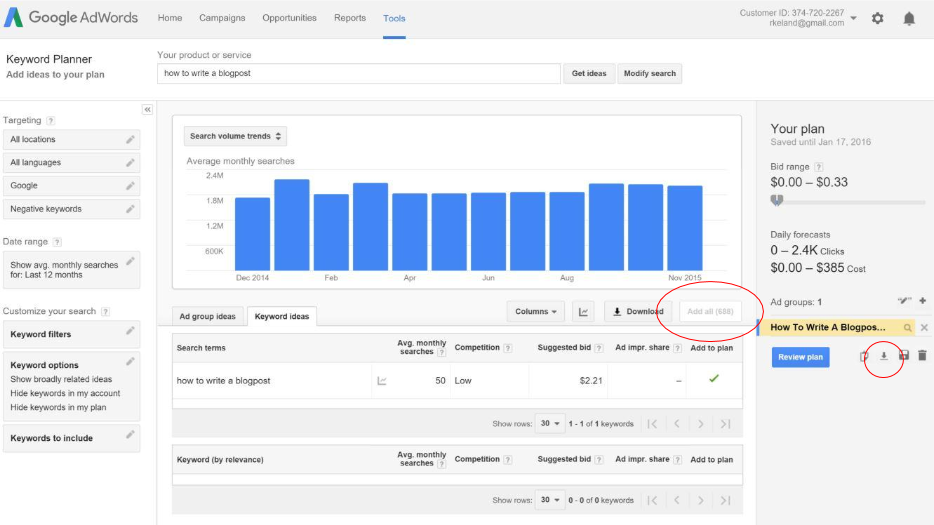Click the Feb bar in search volume chart
This screenshot has height=525, width=934.
point(331,232)
